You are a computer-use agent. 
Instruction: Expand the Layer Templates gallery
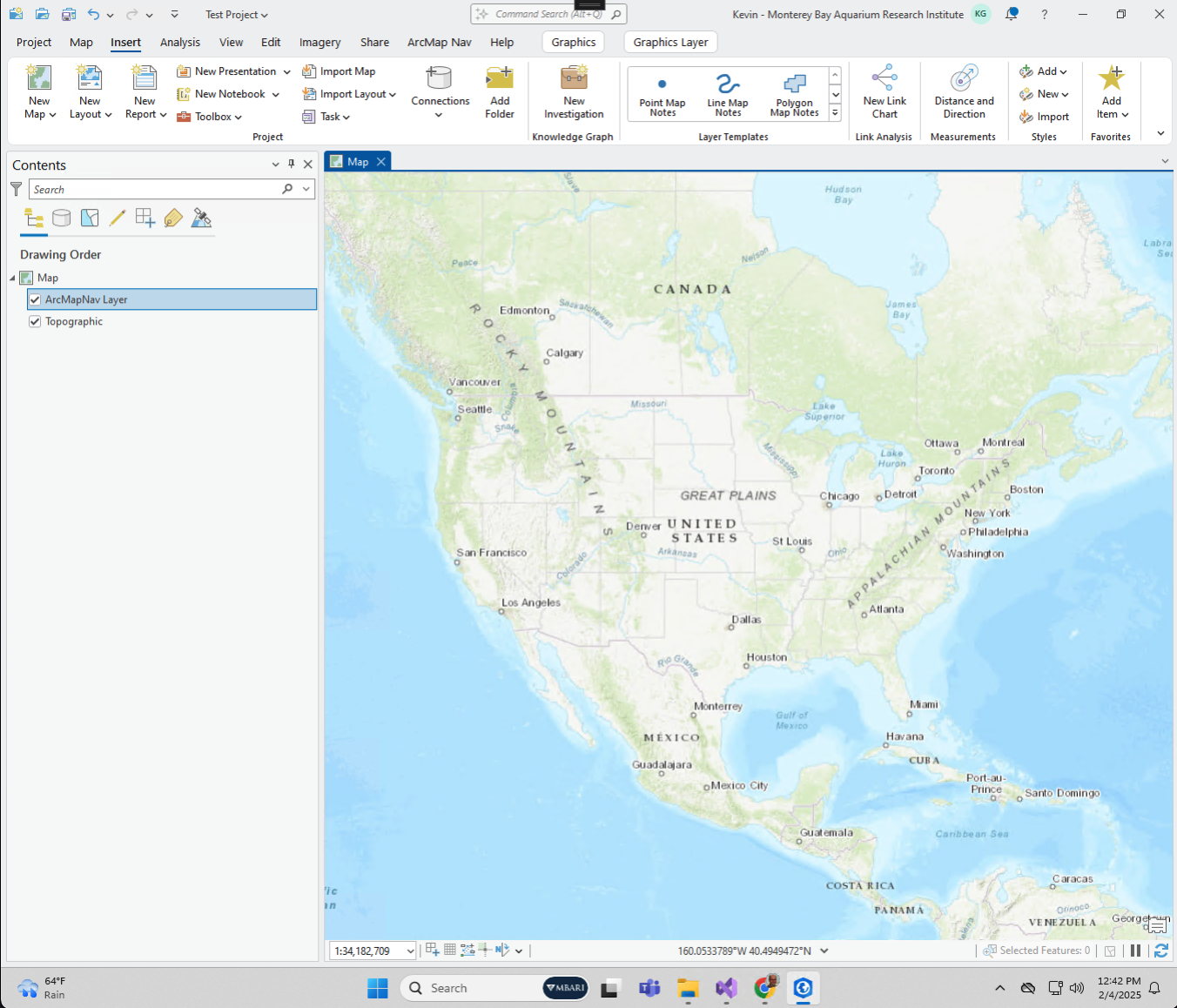click(x=835, y=113)
